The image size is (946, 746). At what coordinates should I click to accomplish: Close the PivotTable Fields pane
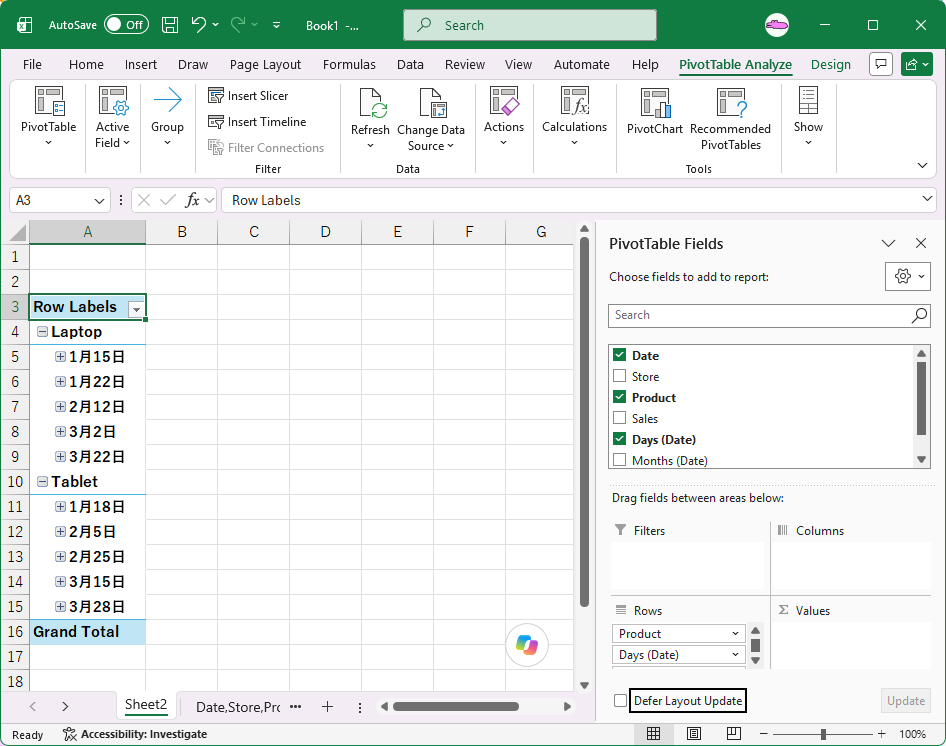tap(921, 243)
